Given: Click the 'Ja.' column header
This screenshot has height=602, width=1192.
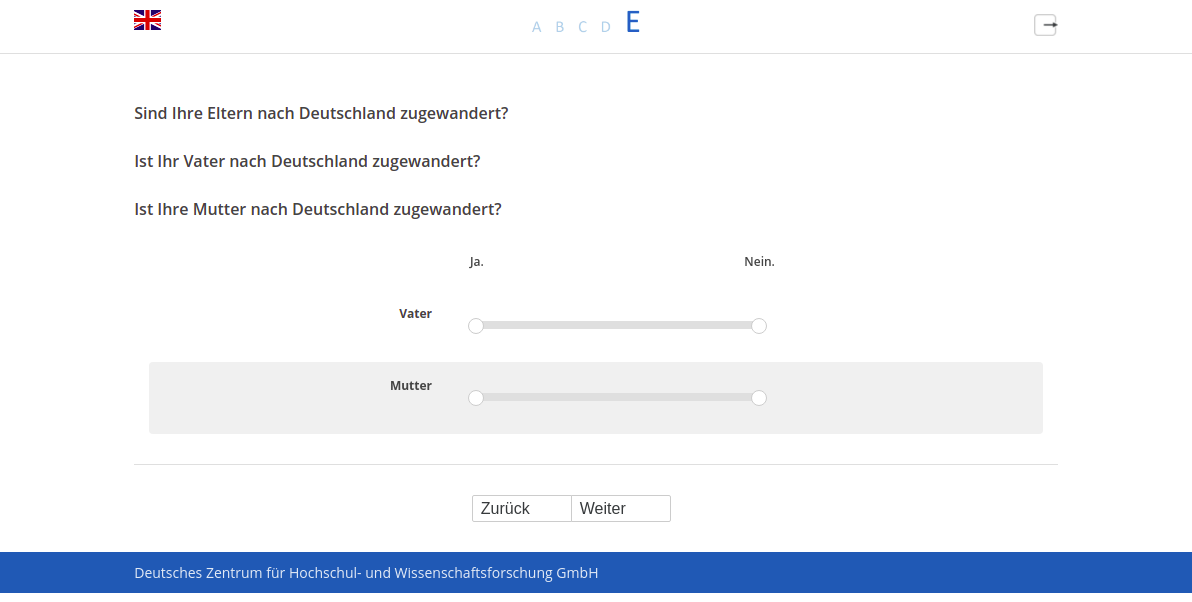Looking at the screenshot, I should [477, 261].
